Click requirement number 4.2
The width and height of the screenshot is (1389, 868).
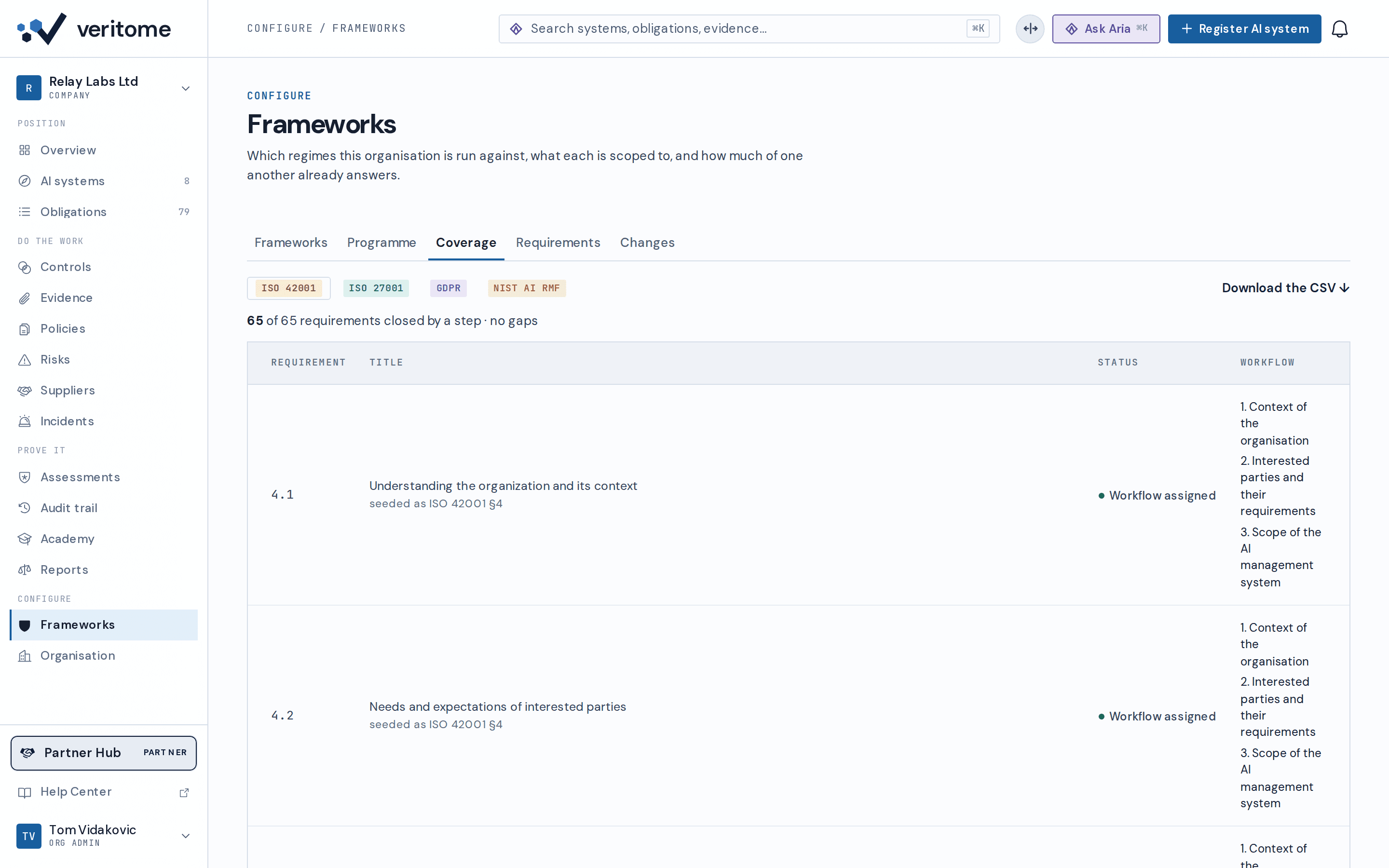coord(283,716)
